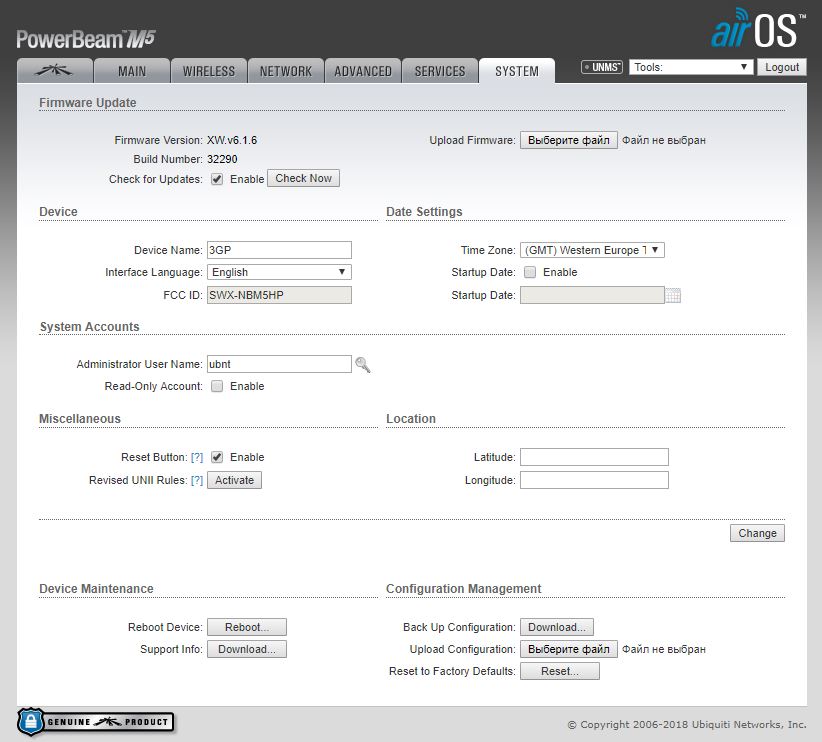
Task: Click the airOS logo
Action: click(756, 30)
